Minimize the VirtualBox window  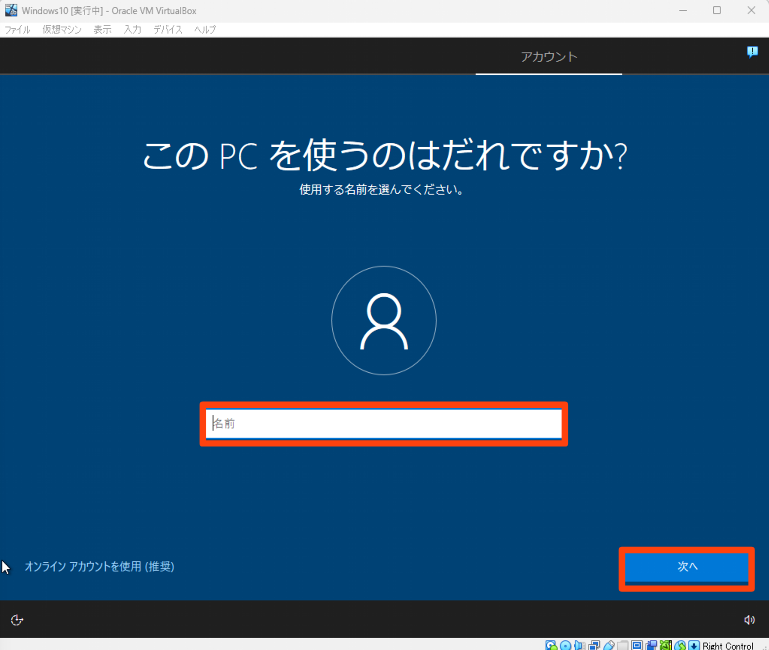point(683,10)
